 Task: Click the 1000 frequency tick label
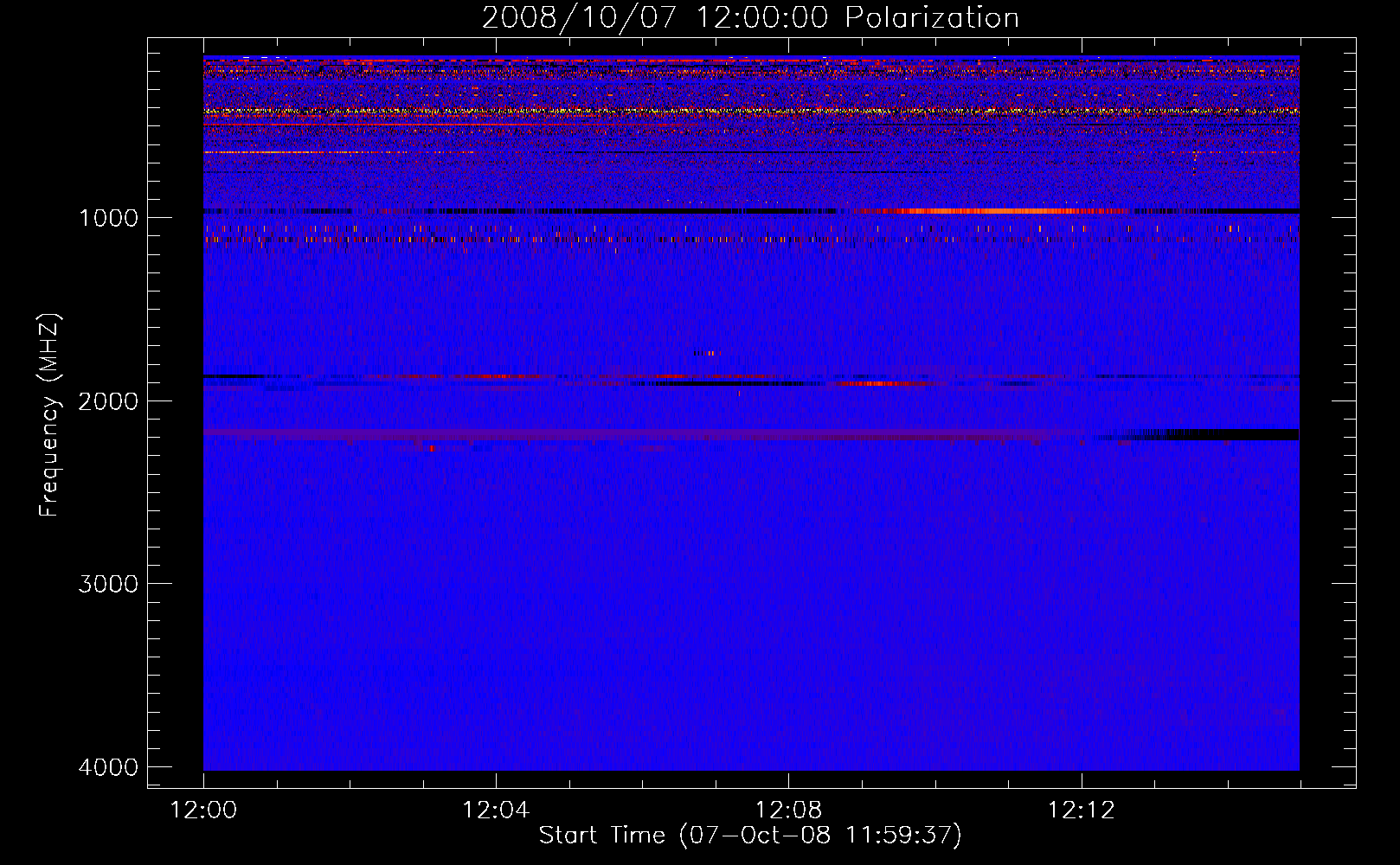click(x=108, y=217)
